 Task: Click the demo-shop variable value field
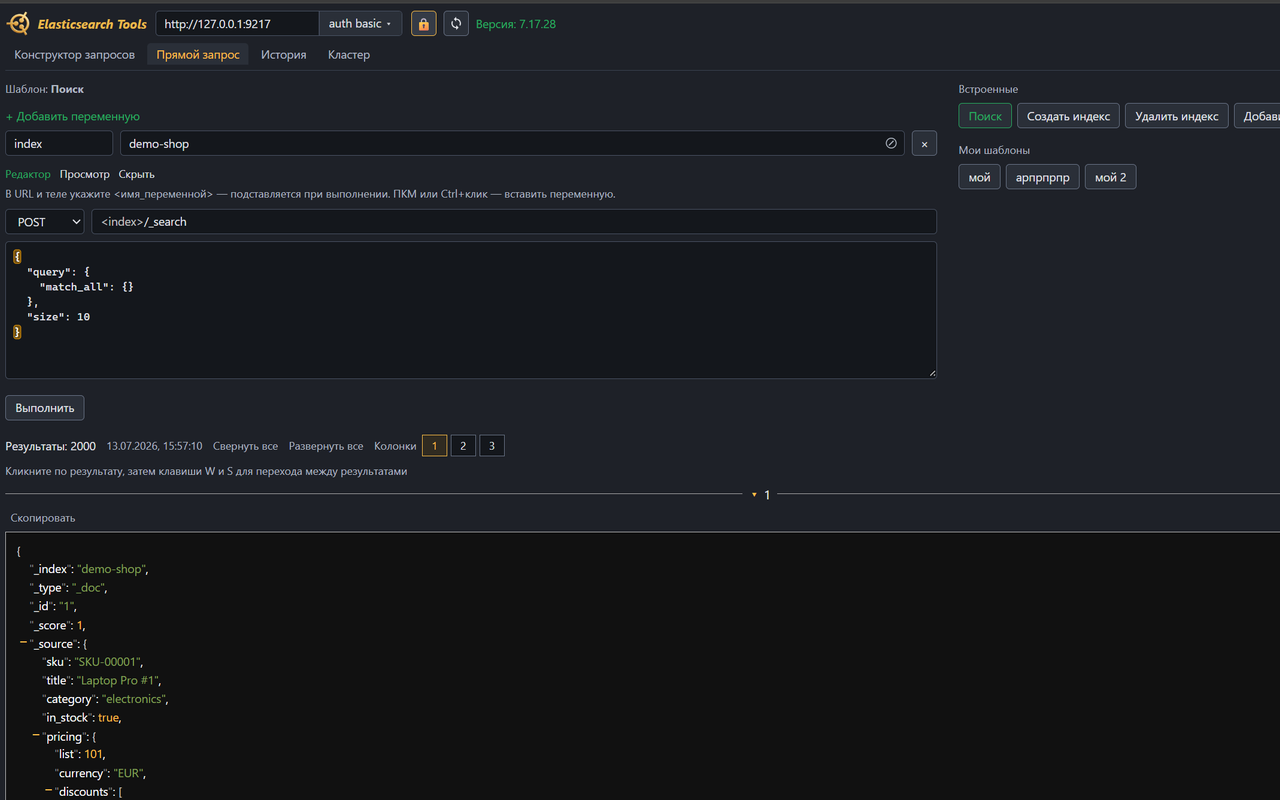[512, 144]
